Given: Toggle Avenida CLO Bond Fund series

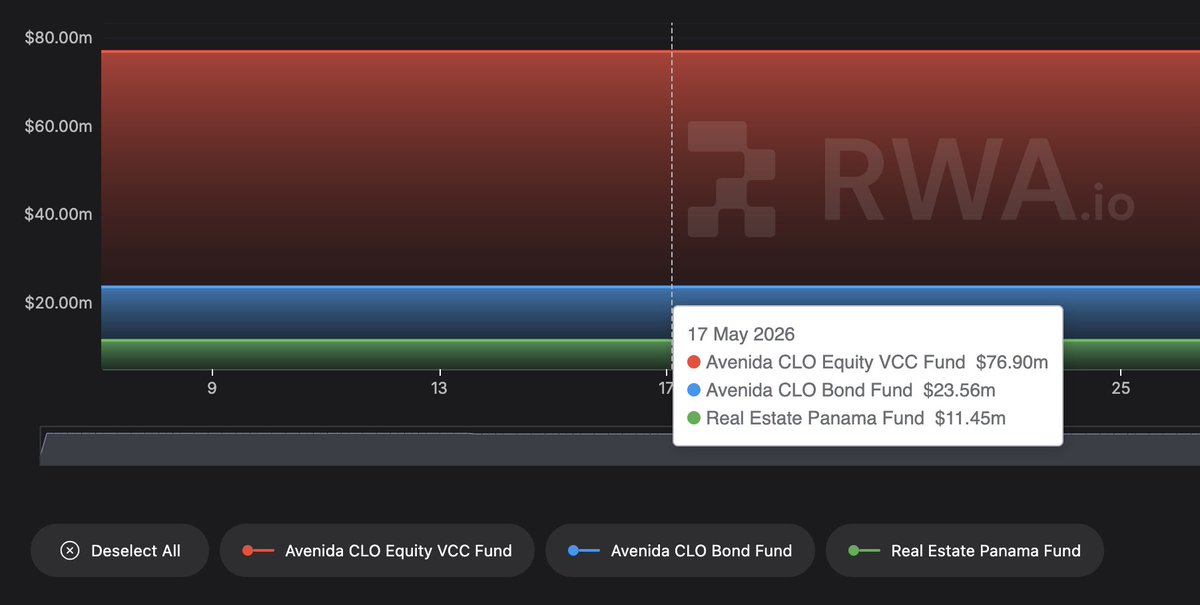Looking at the screenshot, I should point(680,550).
